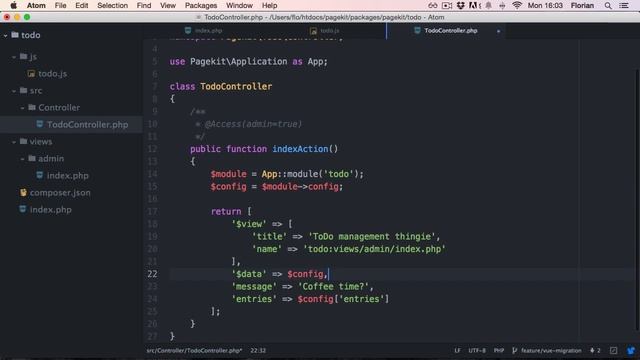The height and width of the screenshot is (360, 640).
Task: Open the Atom application menu
Action: (36, 5)
